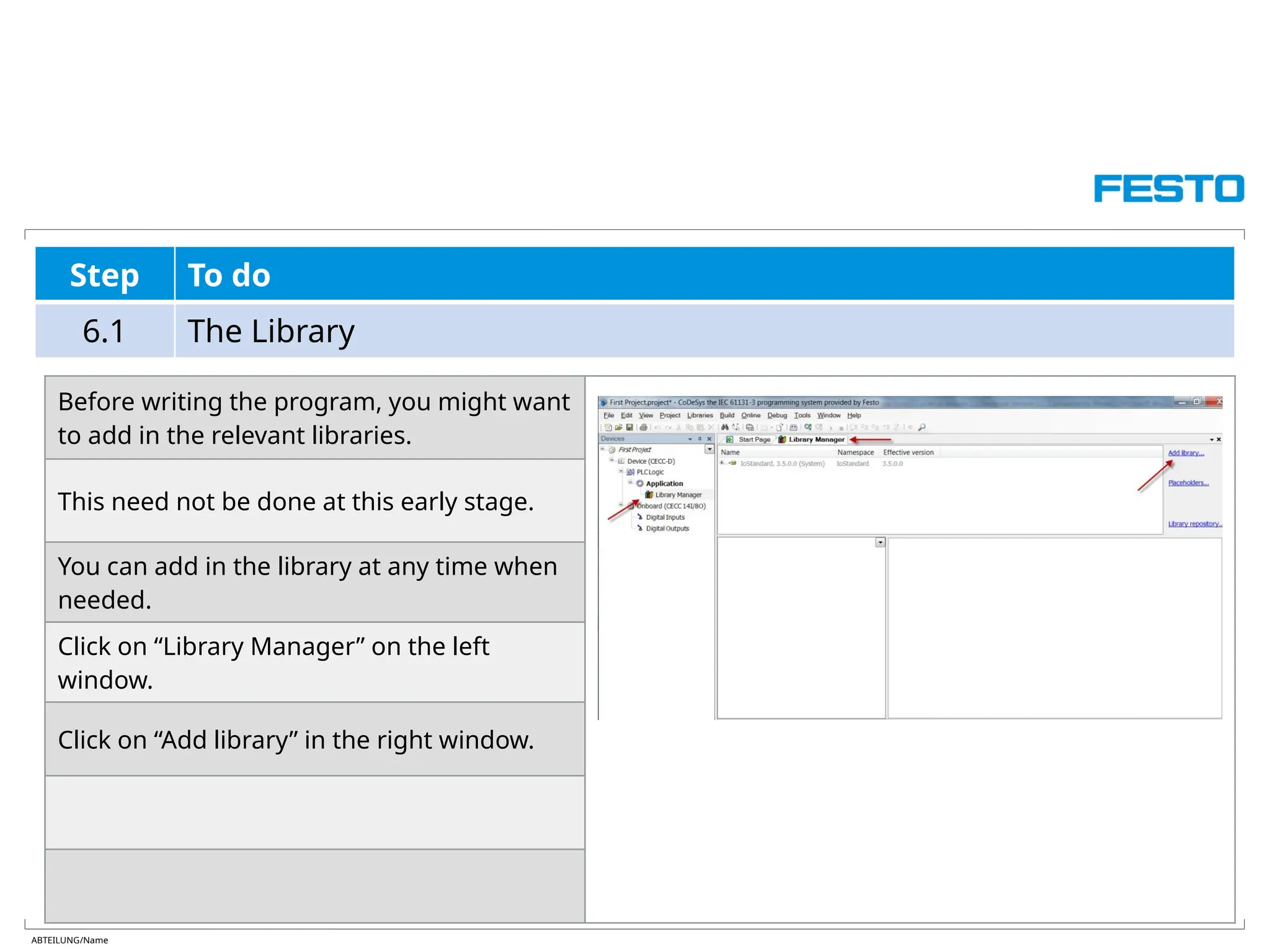Open the Window menu

point(828,415)
